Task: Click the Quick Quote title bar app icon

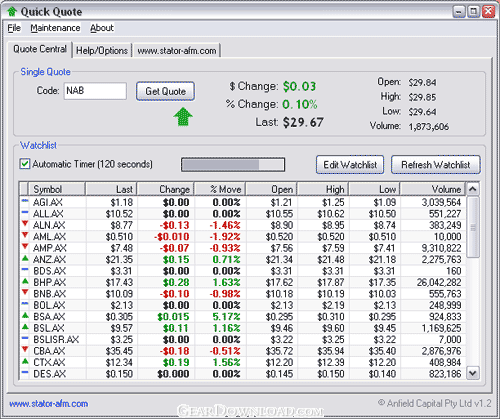Action: 12,12
